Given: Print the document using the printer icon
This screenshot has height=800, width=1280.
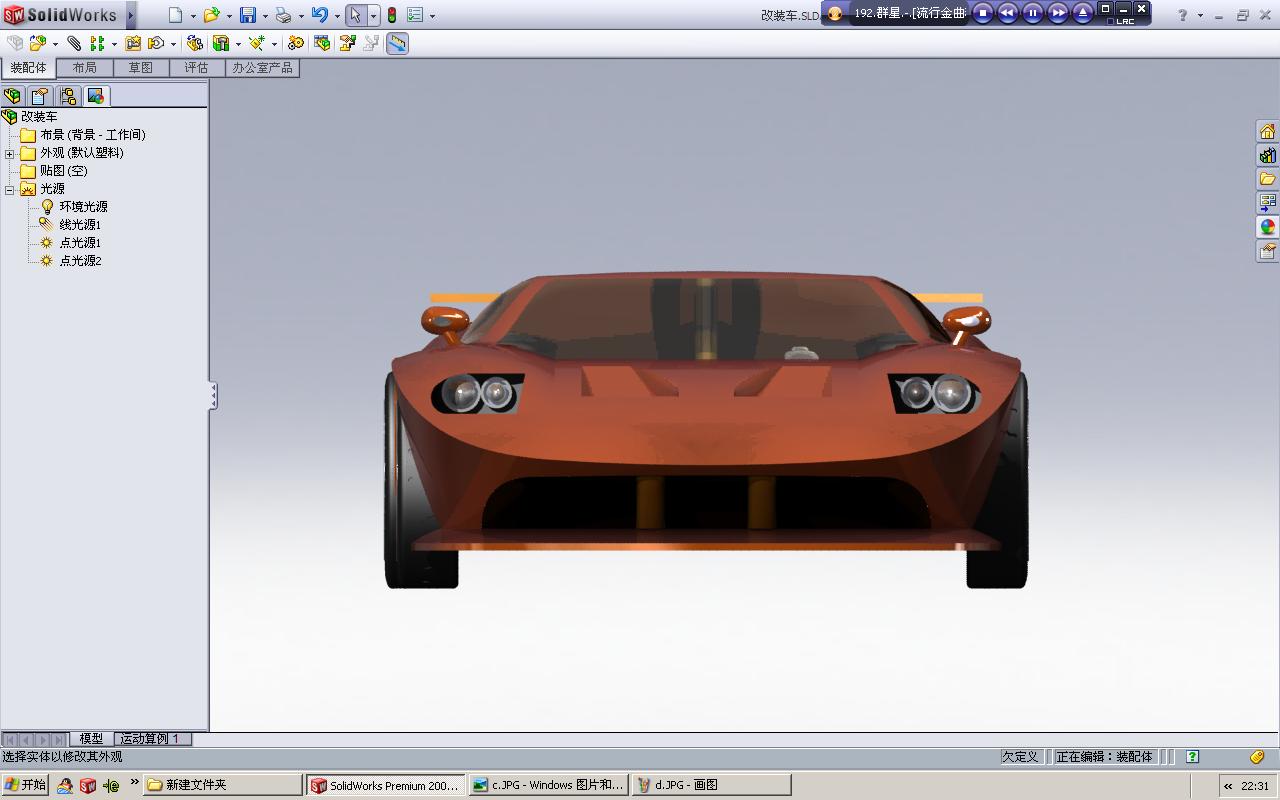Looking at the screenshot, I should pos(284,15).
